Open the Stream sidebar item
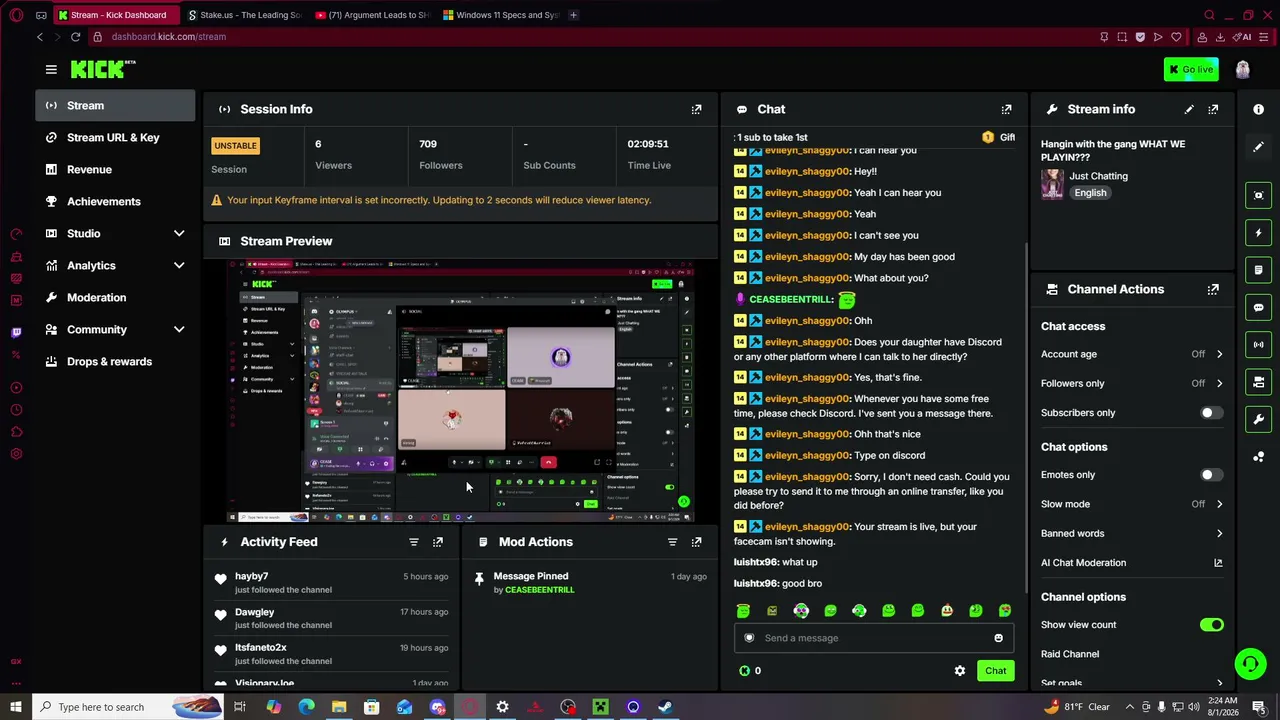 click(115, 105)
